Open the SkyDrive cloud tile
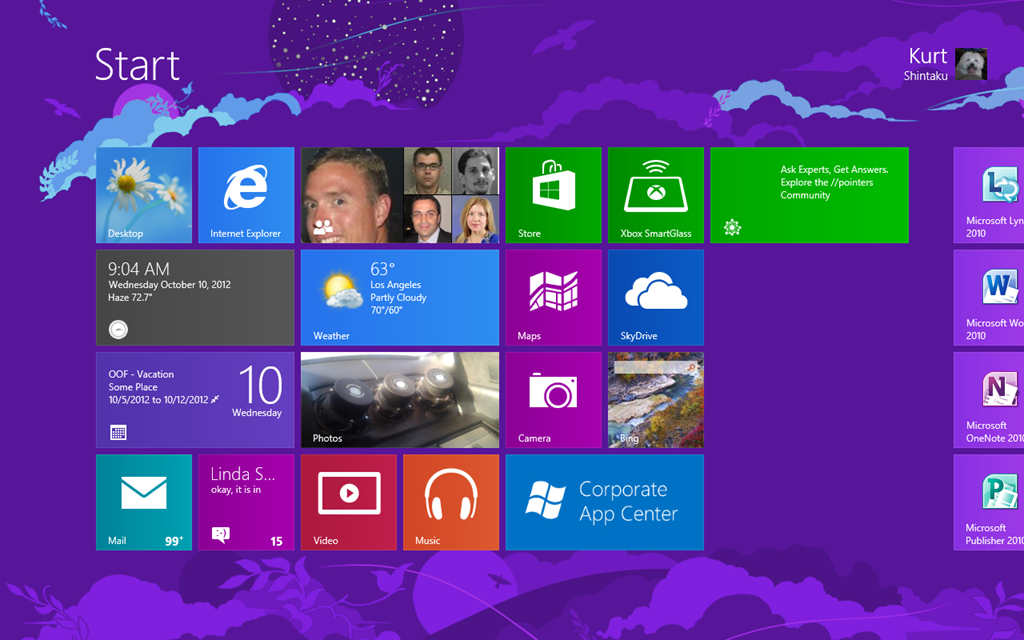This screenshot has height=640, width=1024. click(656, 297)
